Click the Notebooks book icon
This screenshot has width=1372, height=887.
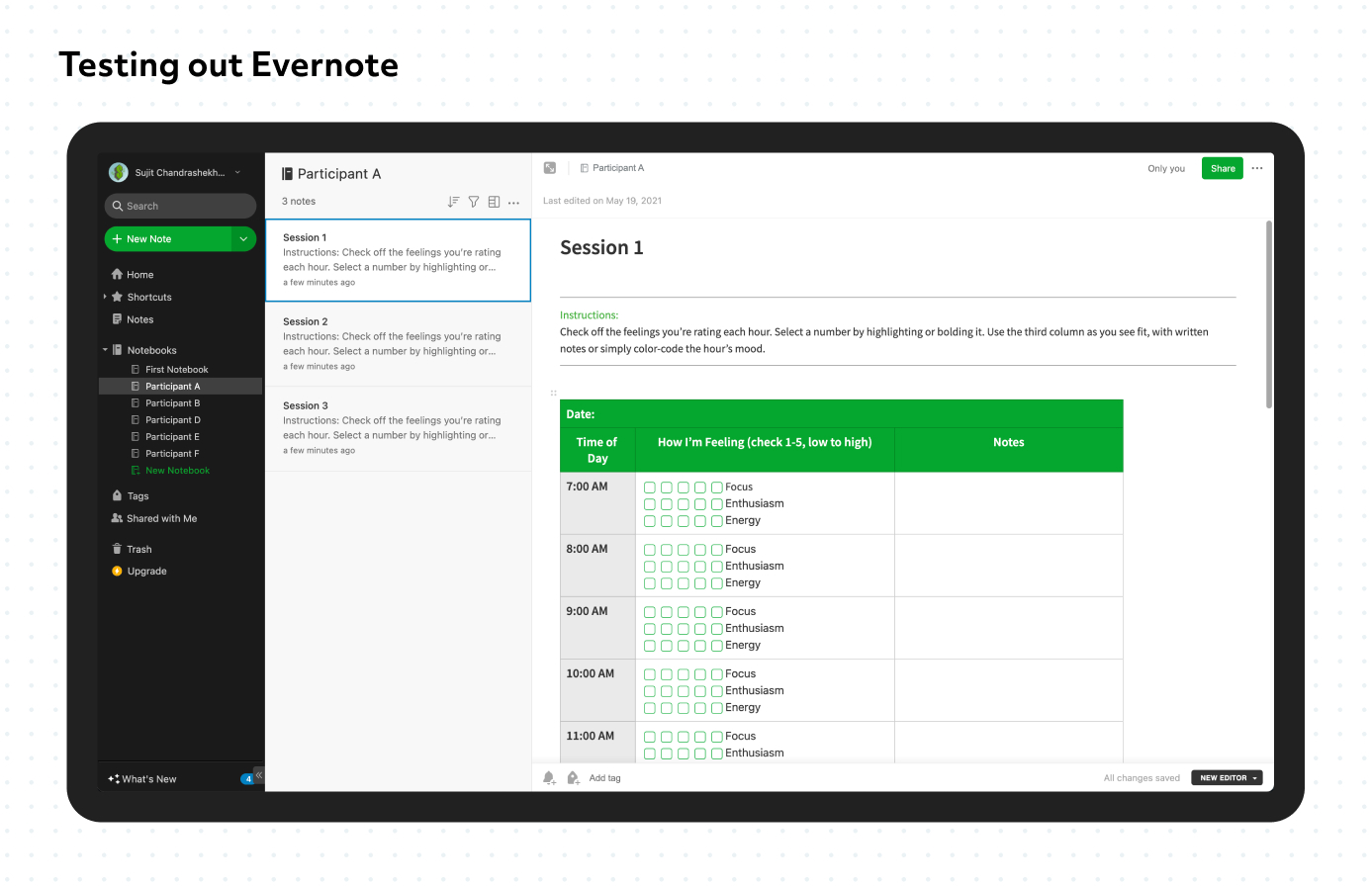tap(117, 350)
